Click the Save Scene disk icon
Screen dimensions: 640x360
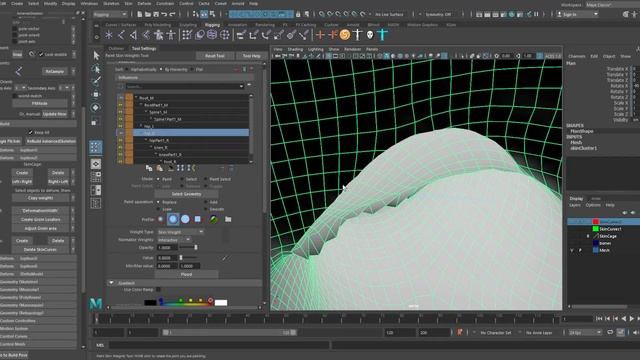[156, 14]
